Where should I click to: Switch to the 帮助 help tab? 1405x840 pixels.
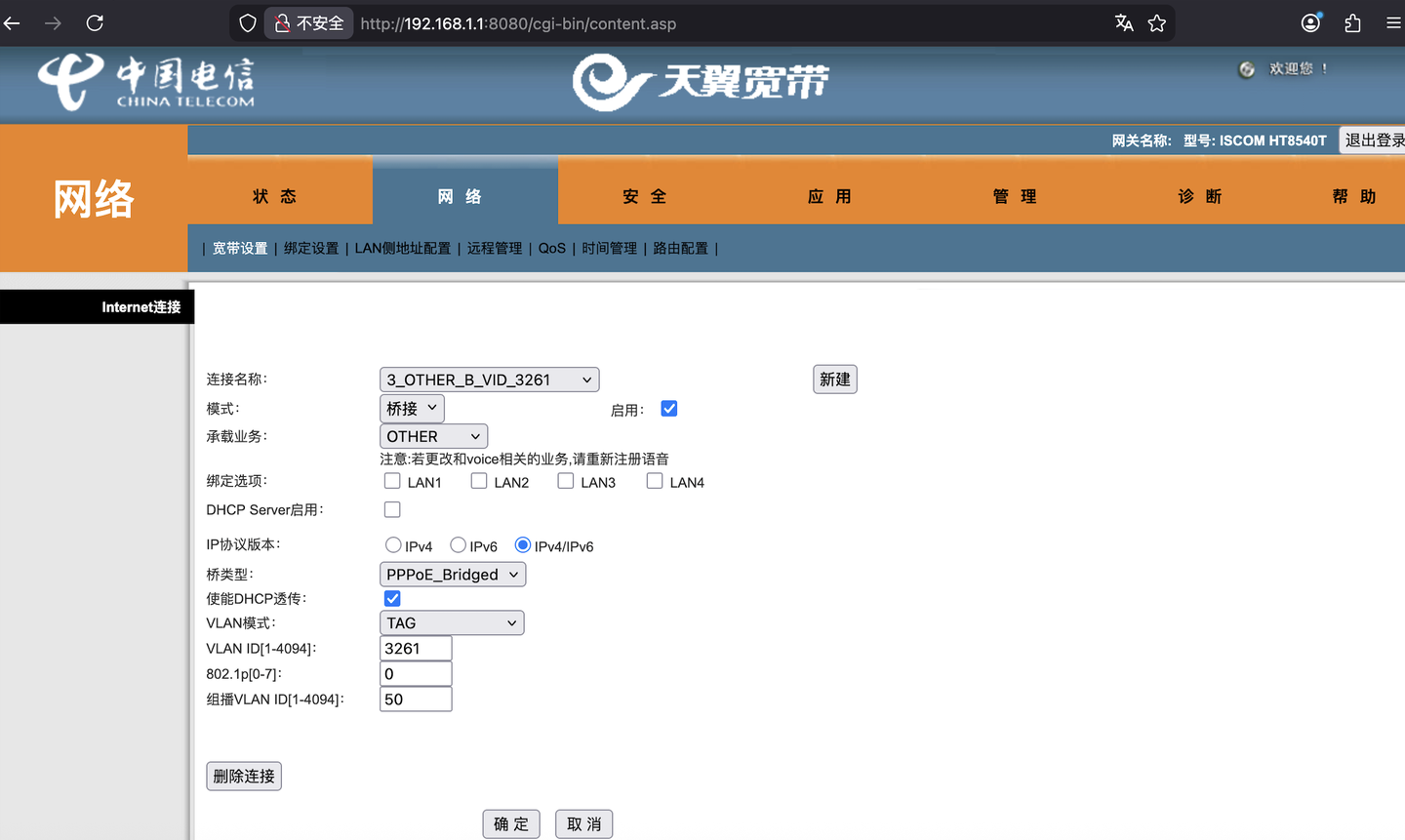pyautogui.click(x=1354, y=196)
